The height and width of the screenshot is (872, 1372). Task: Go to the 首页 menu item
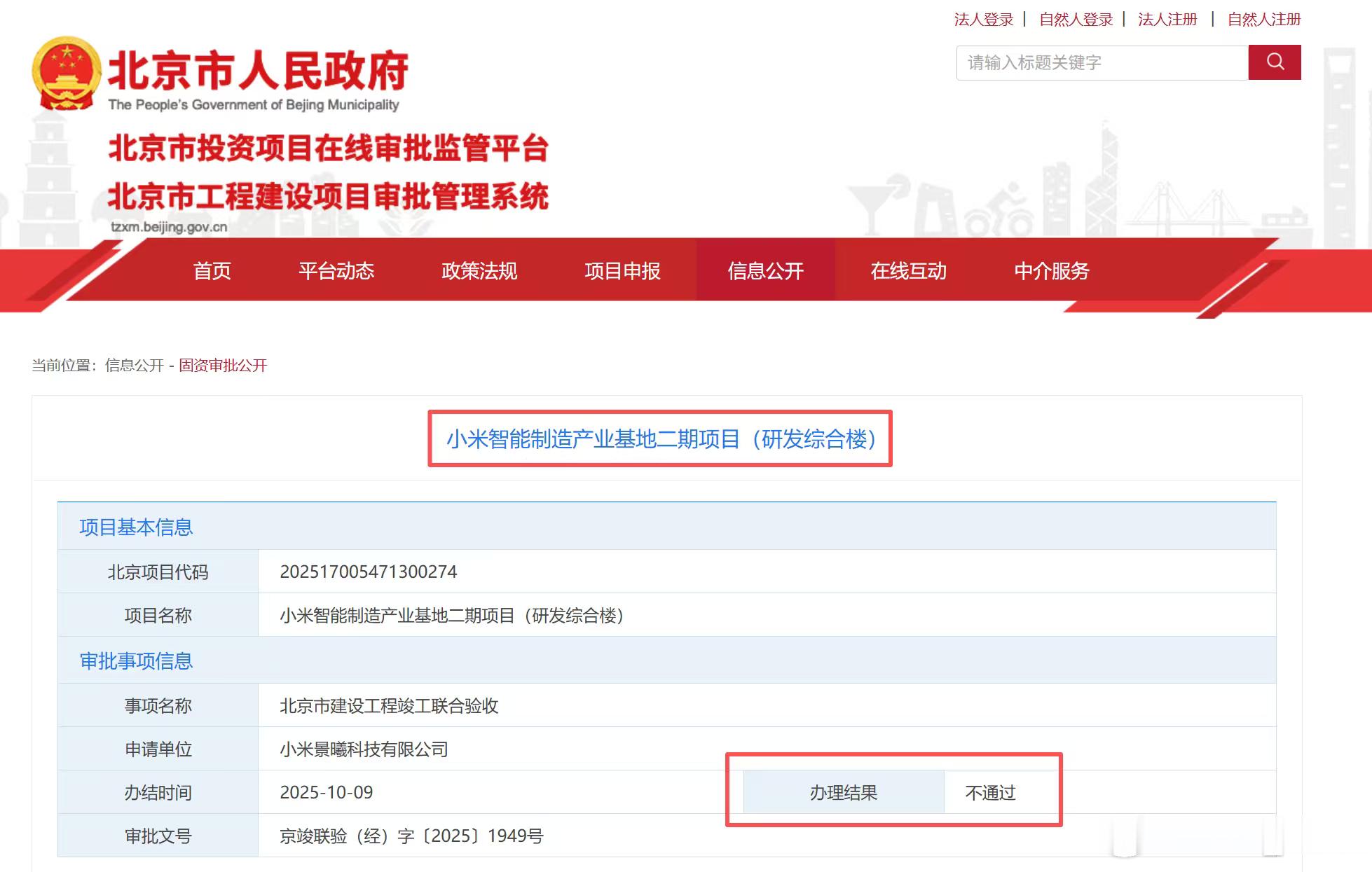(x=212, y=271)
